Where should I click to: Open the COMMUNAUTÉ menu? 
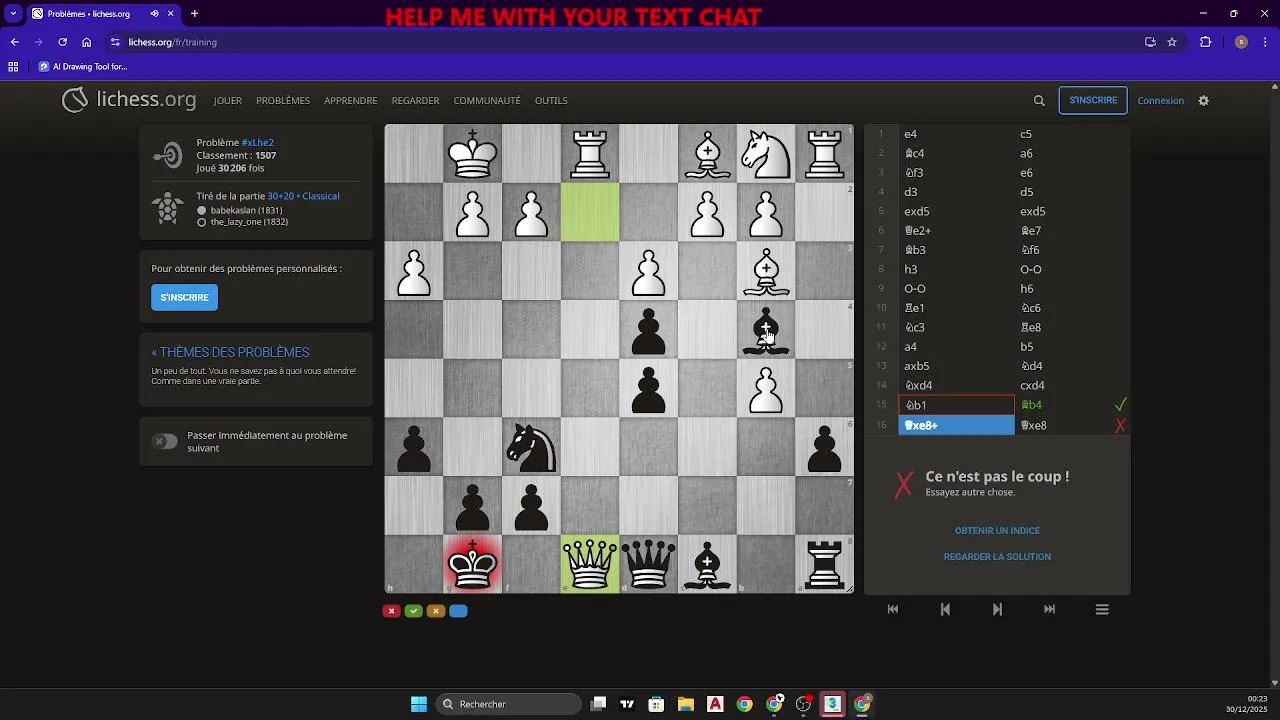tap(487, 101)
